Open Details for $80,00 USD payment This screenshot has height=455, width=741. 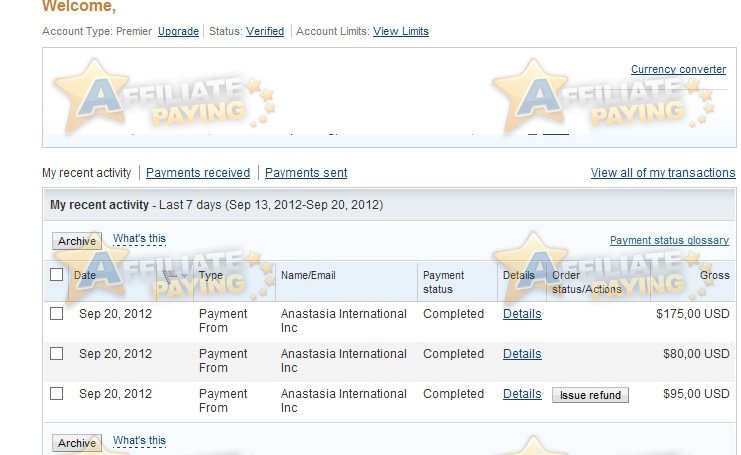pos(522,354)
